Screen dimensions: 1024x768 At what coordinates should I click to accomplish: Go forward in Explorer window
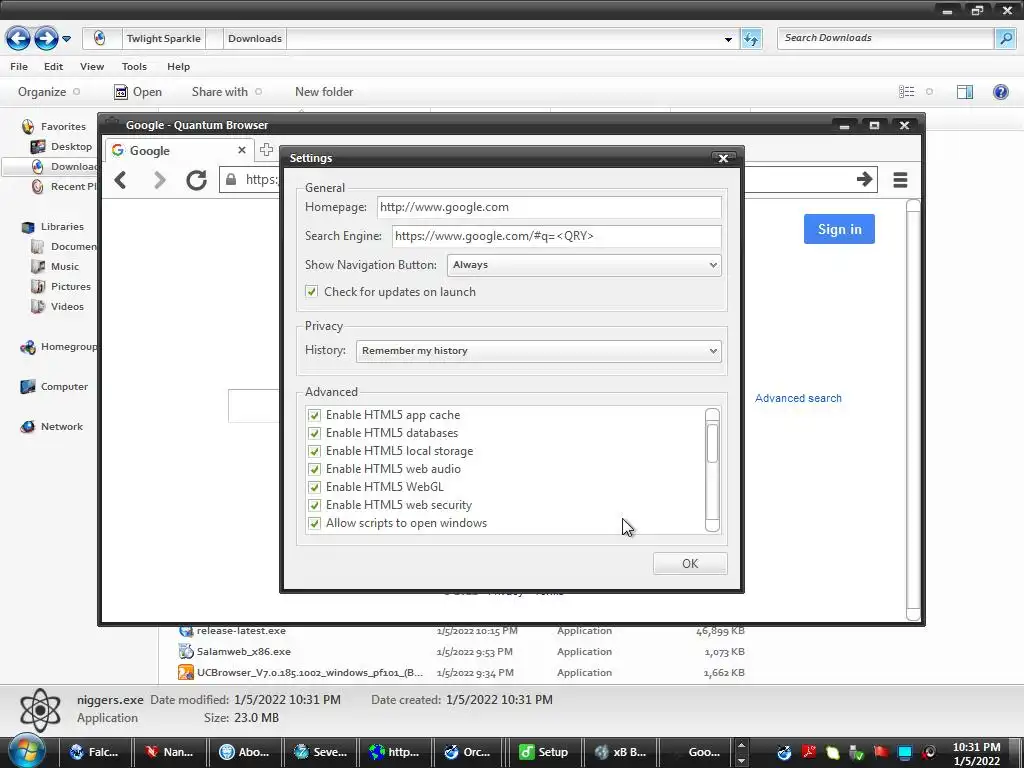point(46,39)
